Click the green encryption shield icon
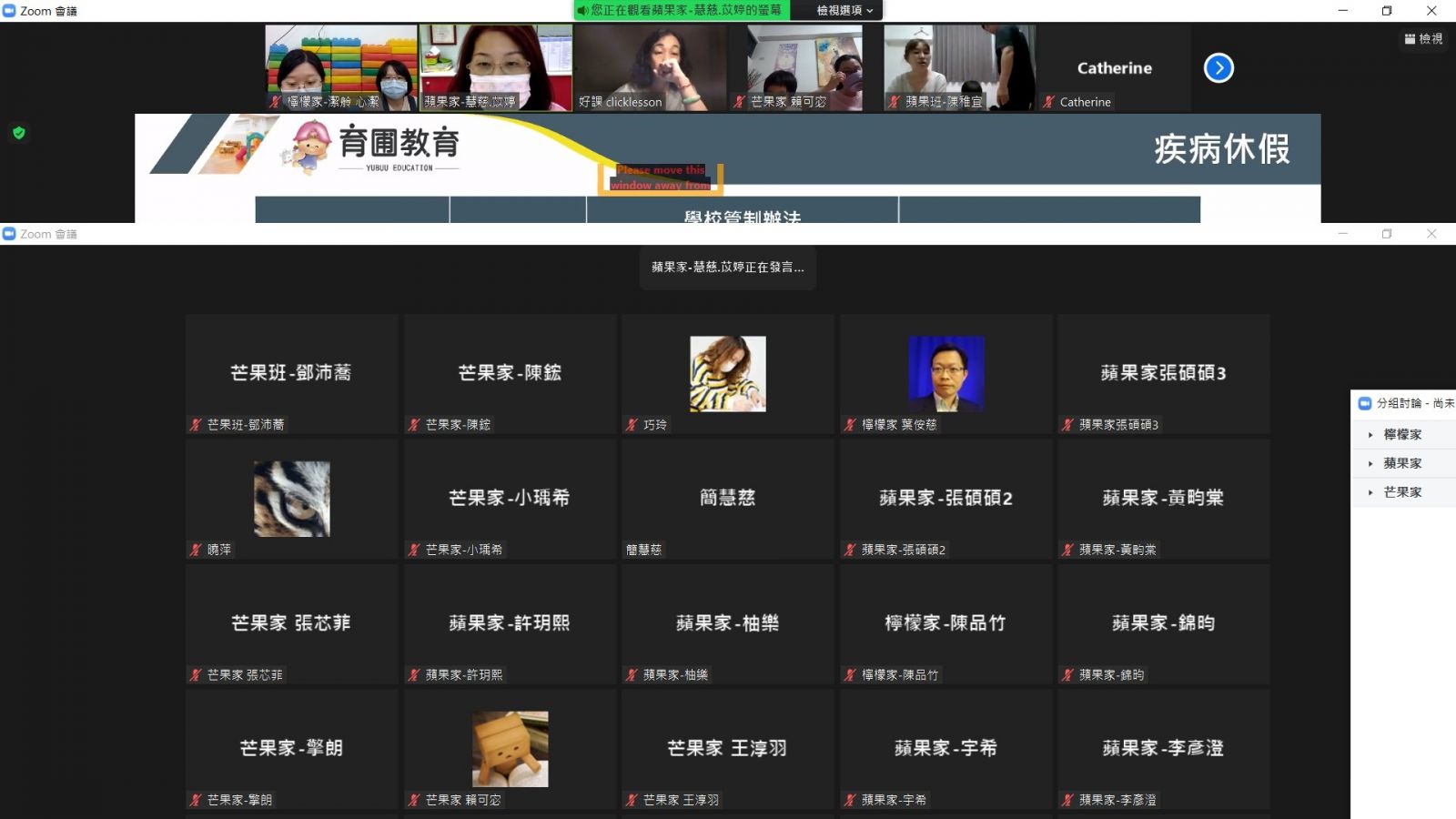This screenshot has width=1456, height=819. pos(18,133)
